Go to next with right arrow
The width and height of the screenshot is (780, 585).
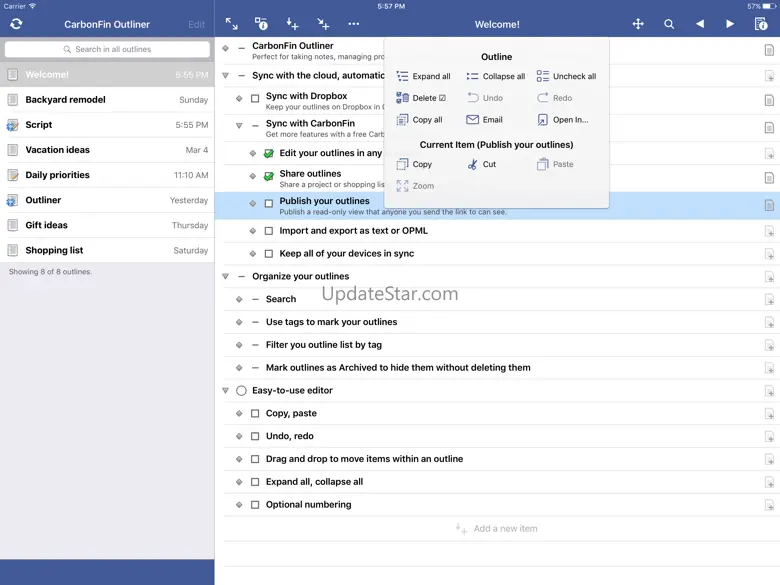(730, 24)
